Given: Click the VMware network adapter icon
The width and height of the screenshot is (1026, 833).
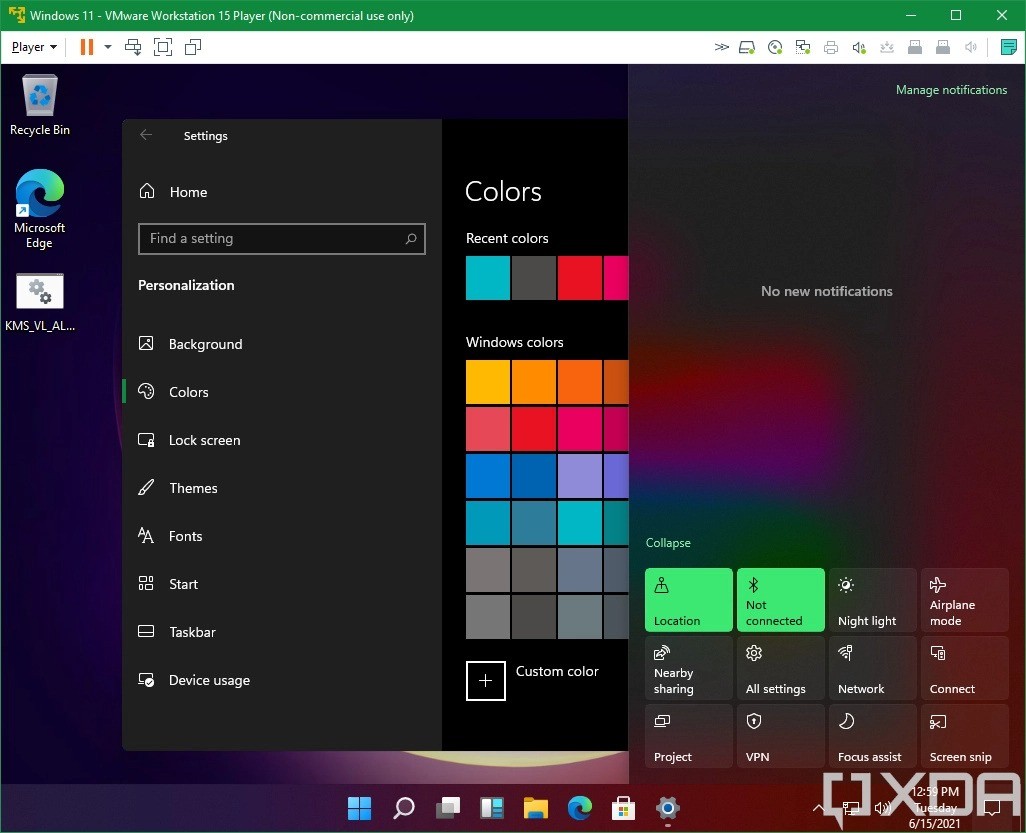Looking at the screenshot, I should point(803,47).
